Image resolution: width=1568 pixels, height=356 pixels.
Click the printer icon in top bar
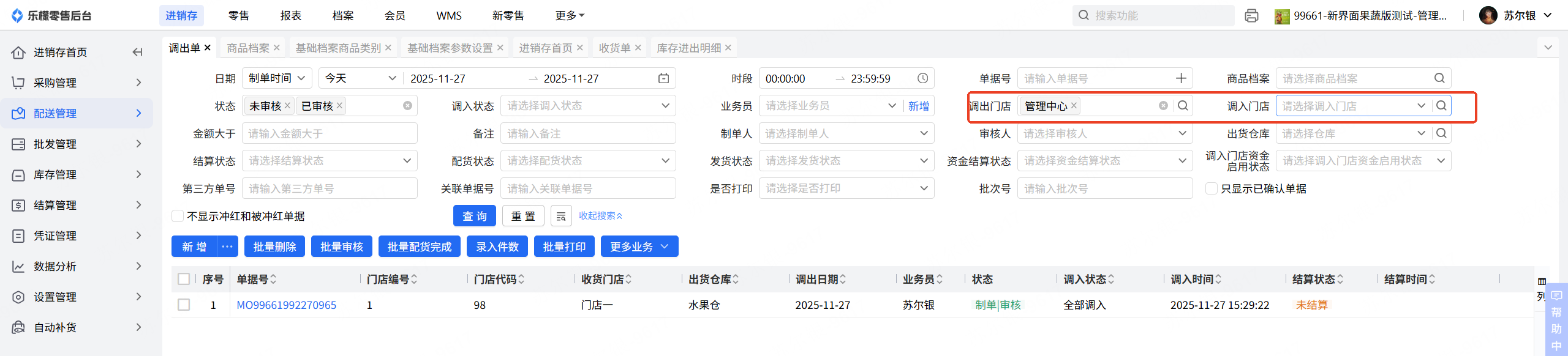tap(1251, 16)
